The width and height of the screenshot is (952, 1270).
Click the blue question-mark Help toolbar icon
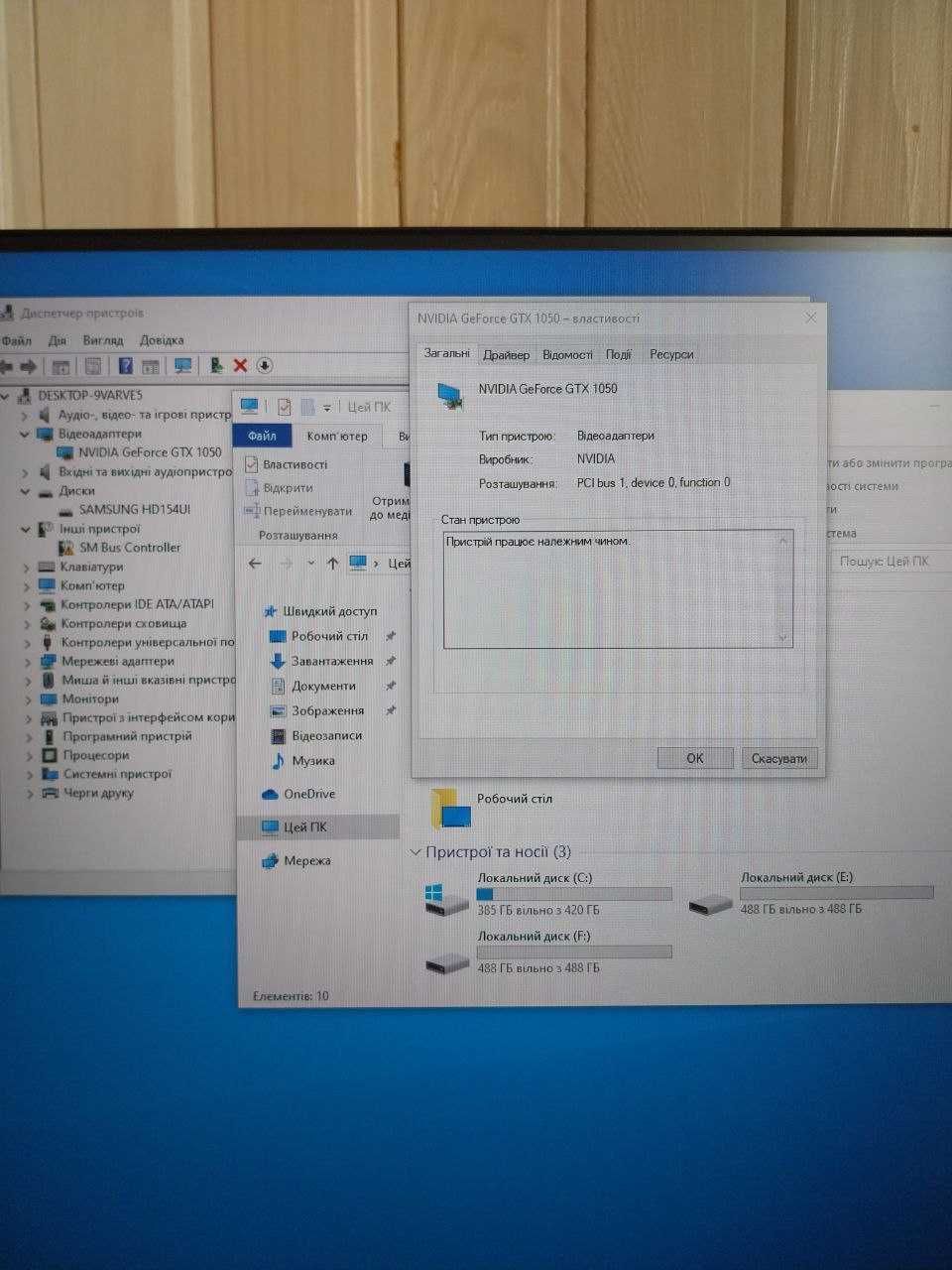[125, 366]
